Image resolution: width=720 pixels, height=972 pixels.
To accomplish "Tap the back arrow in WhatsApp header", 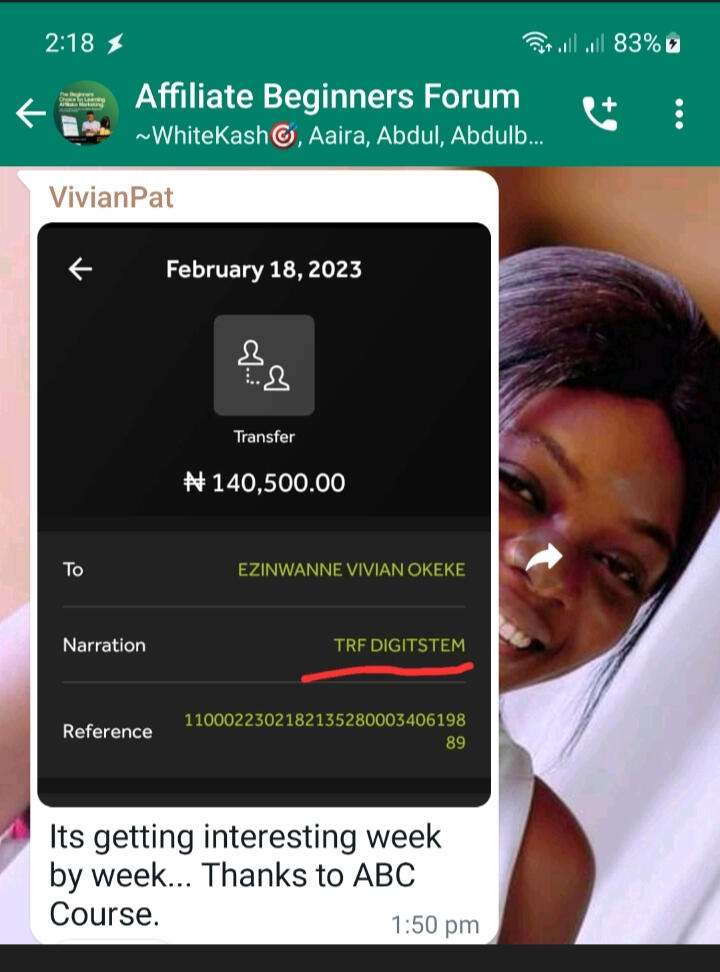I will [x=30, y=114].
